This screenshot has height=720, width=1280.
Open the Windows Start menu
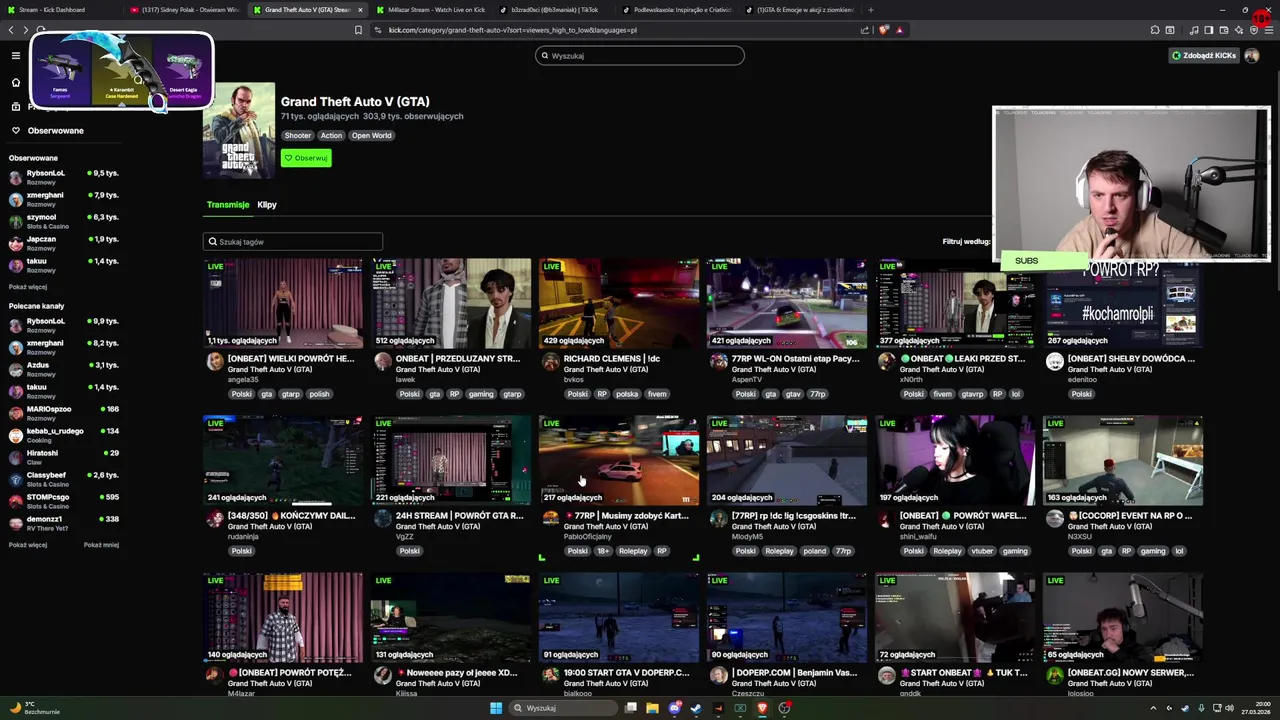click(x=496, y=708)
